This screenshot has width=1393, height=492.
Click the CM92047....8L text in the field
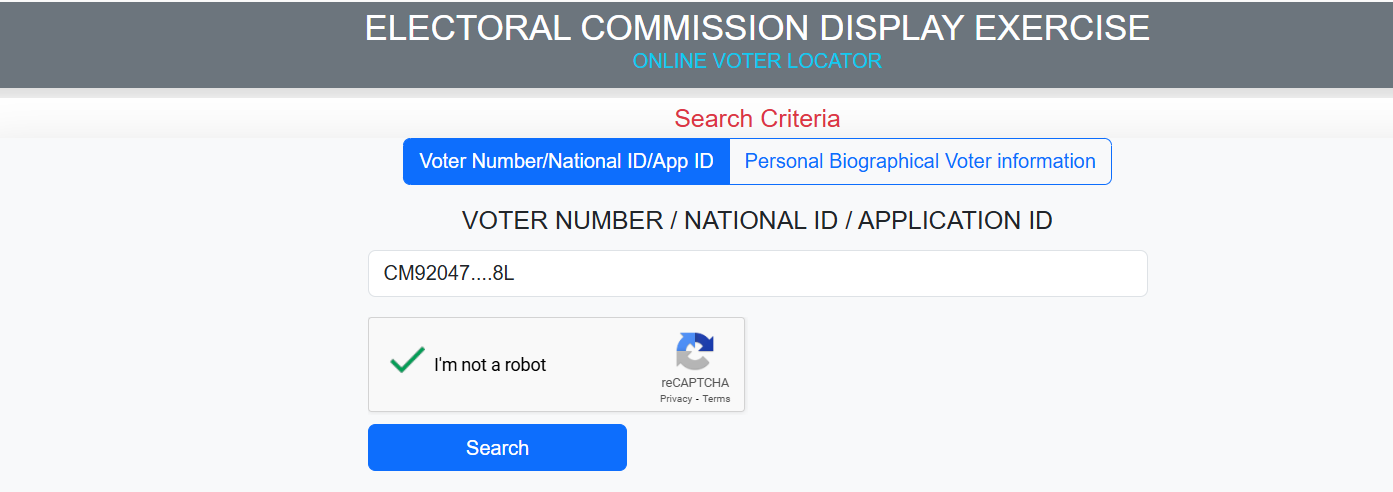point(449,273)
